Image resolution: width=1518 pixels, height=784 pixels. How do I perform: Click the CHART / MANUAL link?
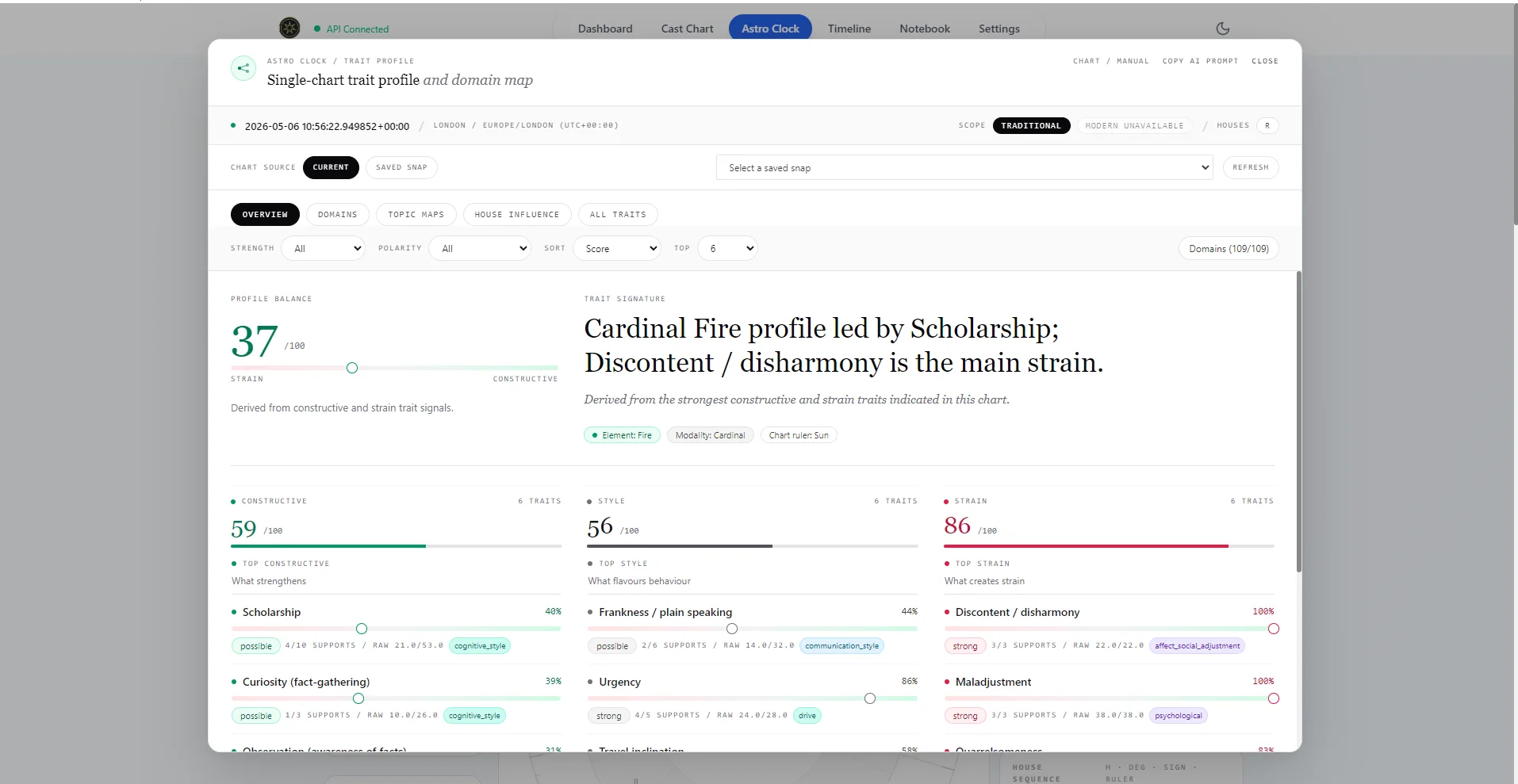pyautogui.click(x=1110, y=61)
